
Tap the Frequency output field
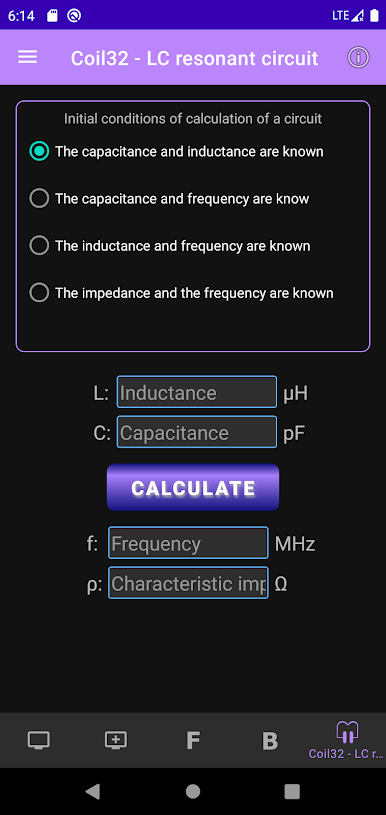coord(188,543)
